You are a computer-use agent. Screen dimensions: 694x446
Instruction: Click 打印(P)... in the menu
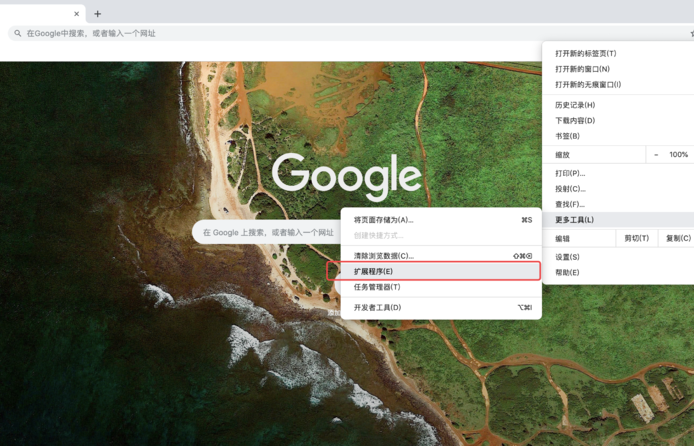(x=570, y=173)
